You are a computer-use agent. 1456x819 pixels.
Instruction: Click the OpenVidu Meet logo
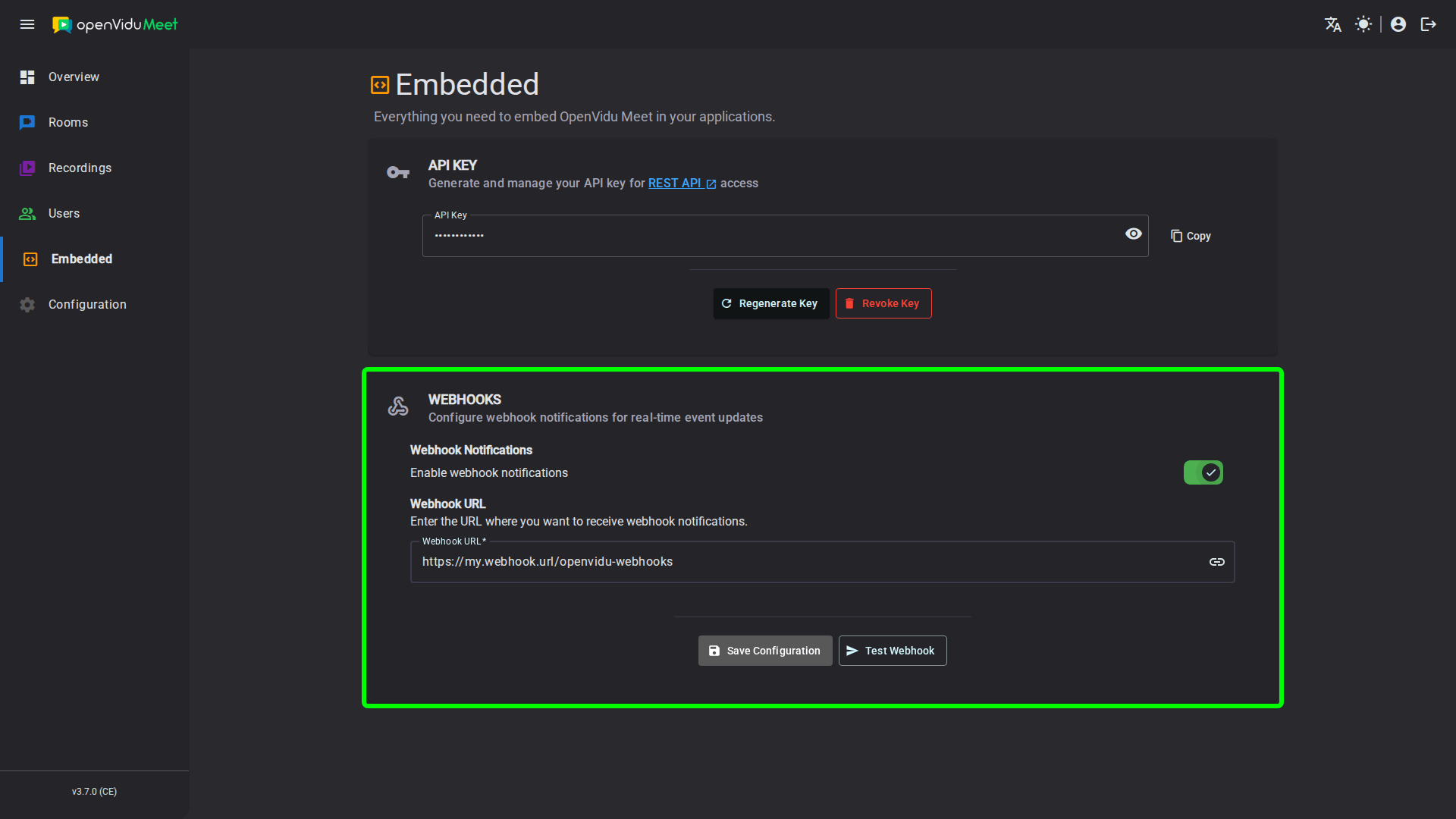(115, 24)
